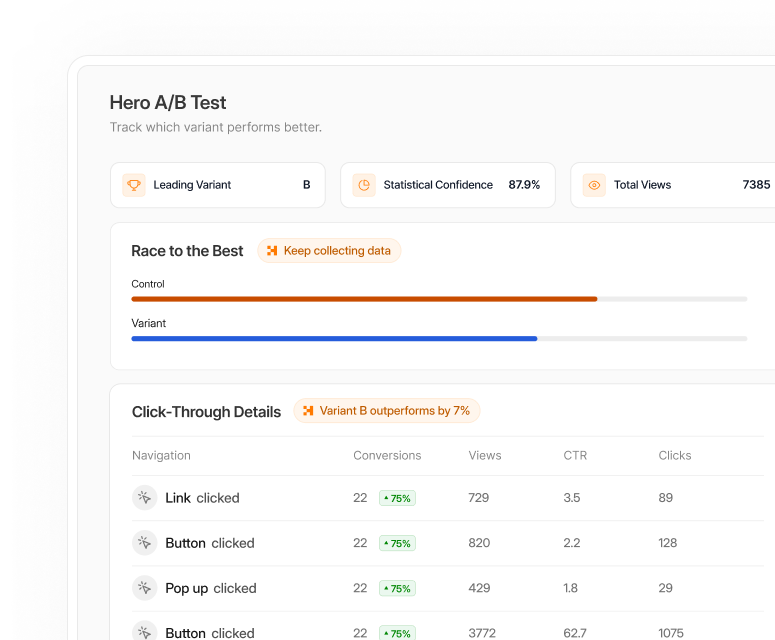Viewport: 775px width, 640px height.
Task: Click the Clicks column header
Action: pyautogui.click(x=675, y=456)
